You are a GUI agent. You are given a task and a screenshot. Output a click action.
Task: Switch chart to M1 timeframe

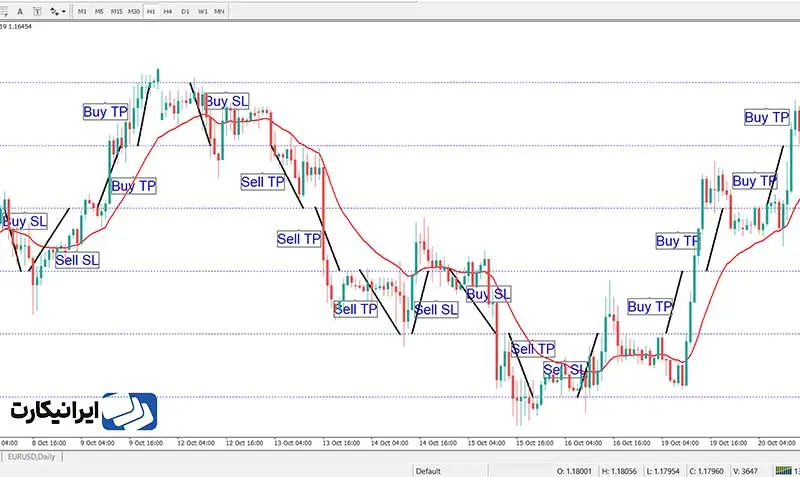84,12
